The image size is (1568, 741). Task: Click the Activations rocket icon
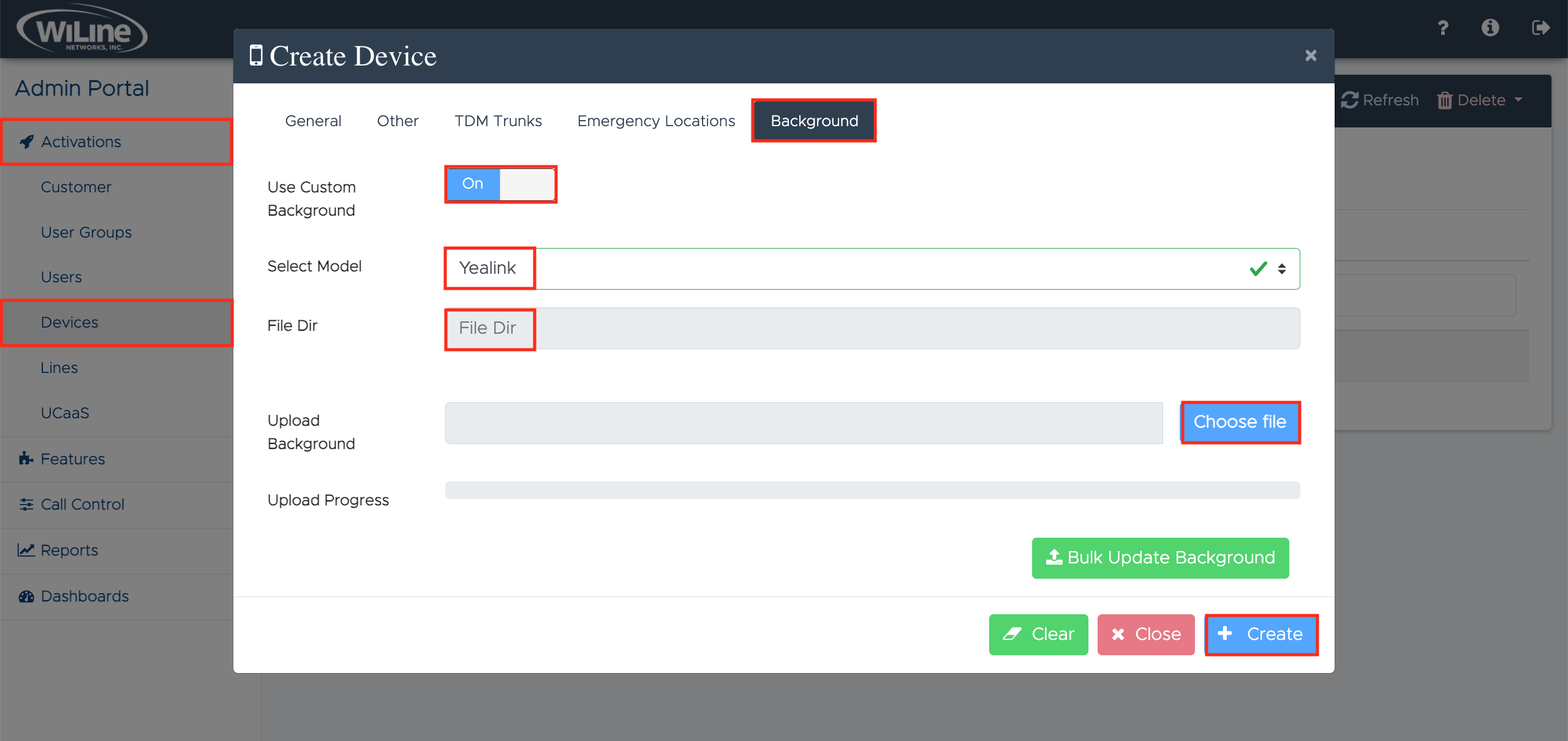tap(26, 142)
